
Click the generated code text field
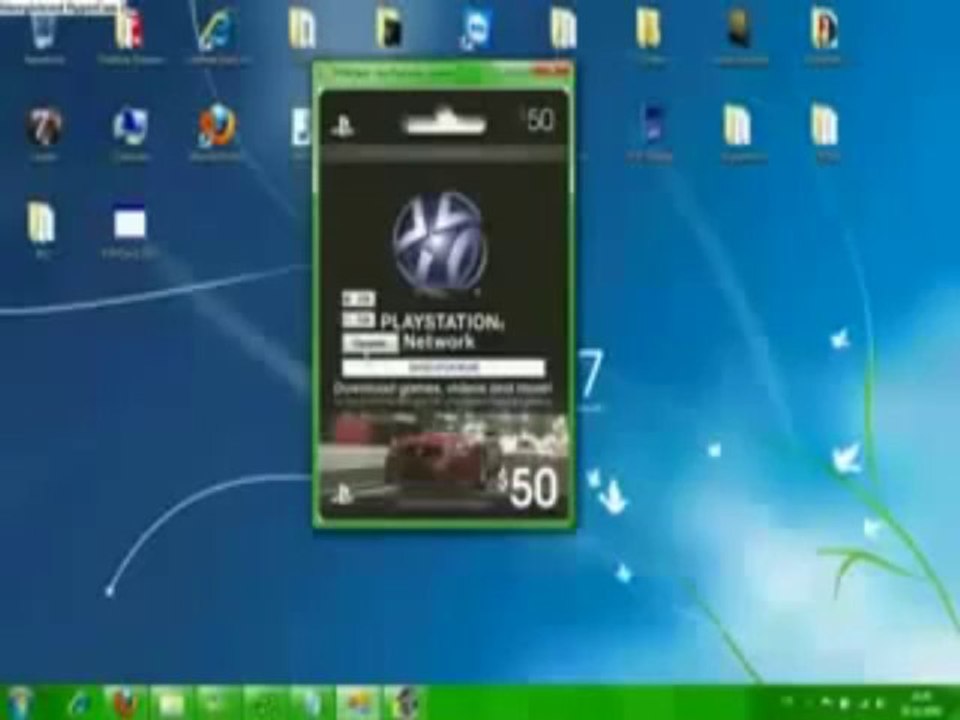tap(443, 367)
